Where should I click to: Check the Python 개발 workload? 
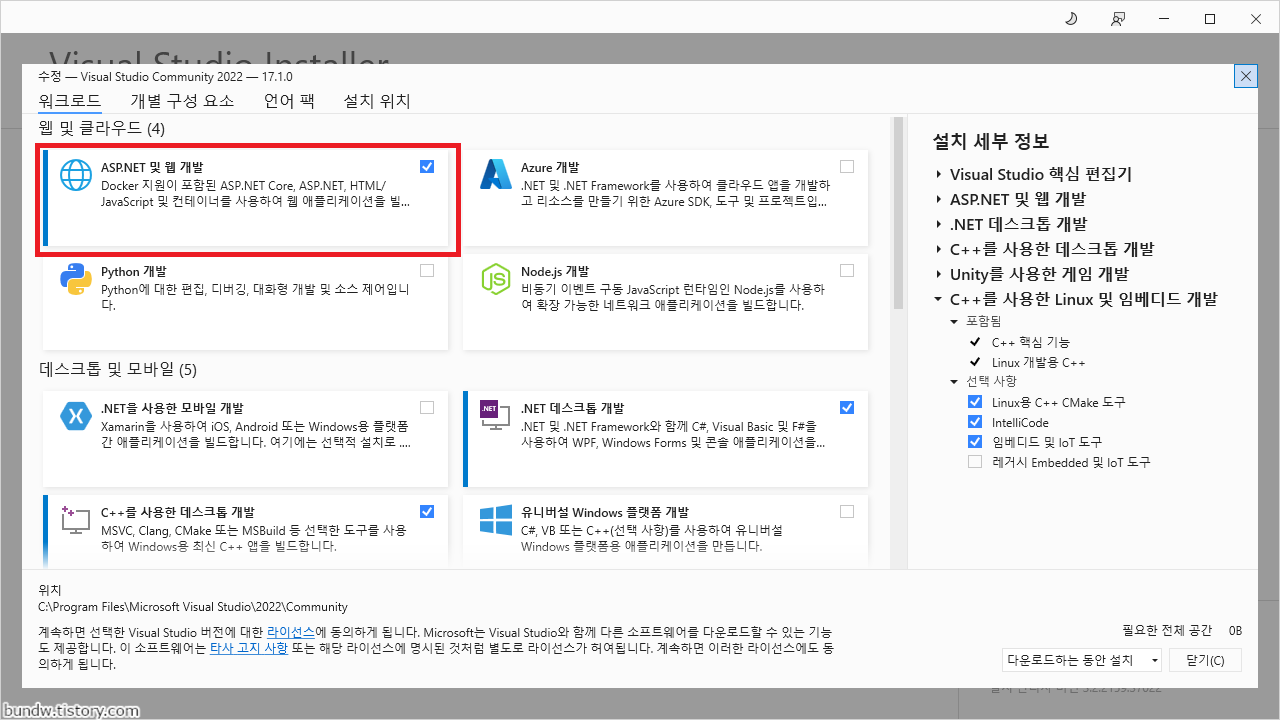coord(427,271)
